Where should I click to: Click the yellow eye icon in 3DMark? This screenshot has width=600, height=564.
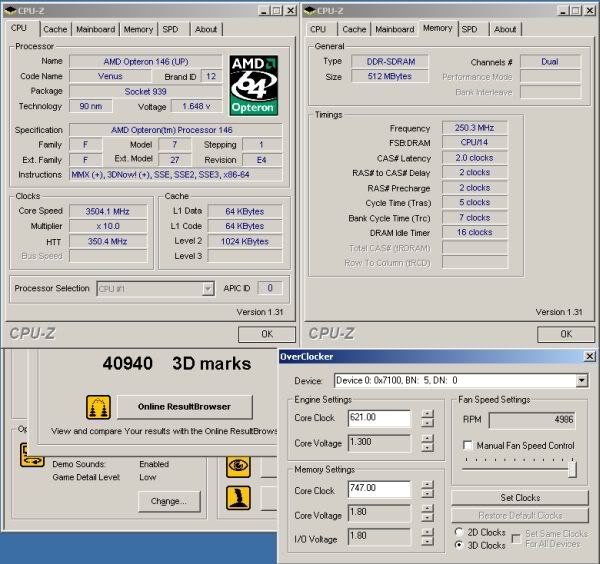pos(238,466)
